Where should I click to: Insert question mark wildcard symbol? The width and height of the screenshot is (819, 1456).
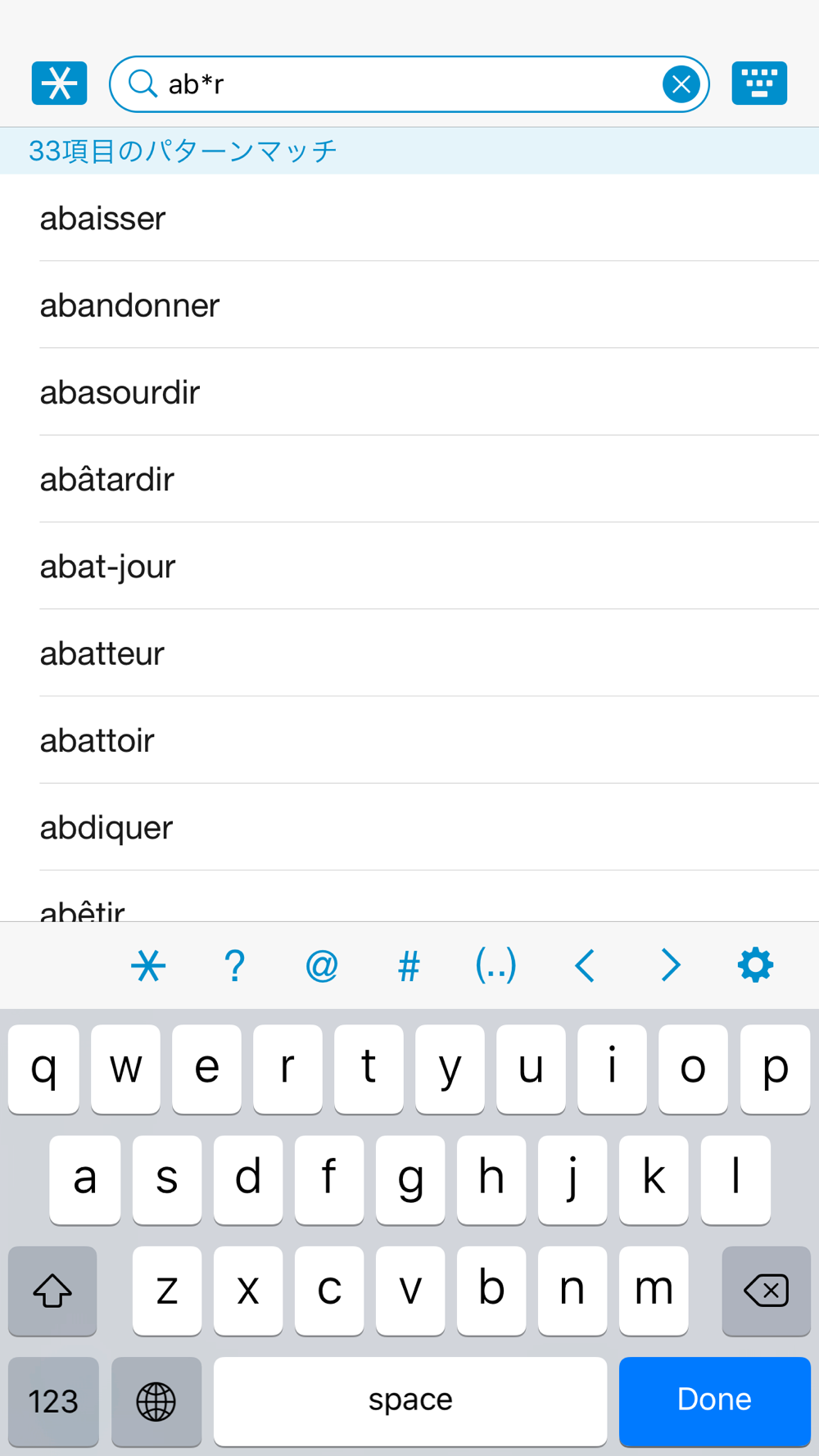[235, 965]
